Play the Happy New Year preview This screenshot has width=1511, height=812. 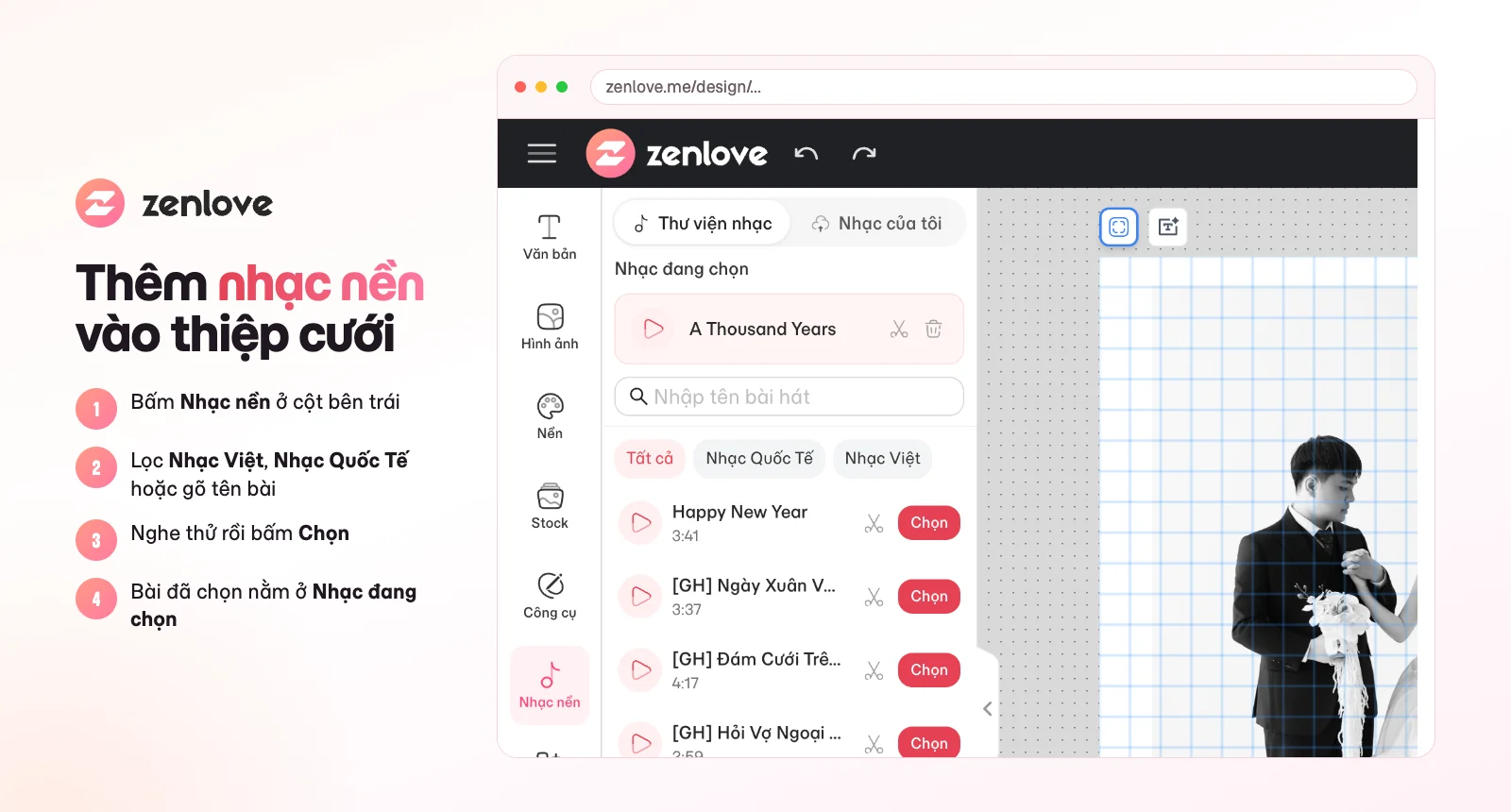click(x=641, y=523)
